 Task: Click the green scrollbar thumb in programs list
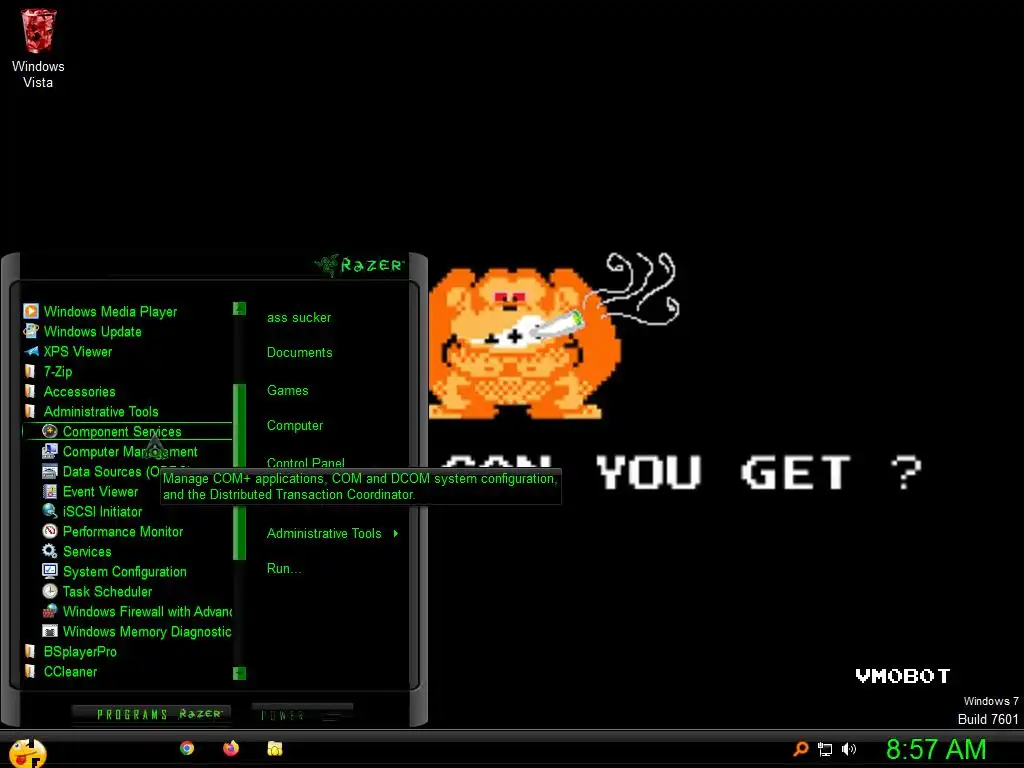[x=240, y=472]
